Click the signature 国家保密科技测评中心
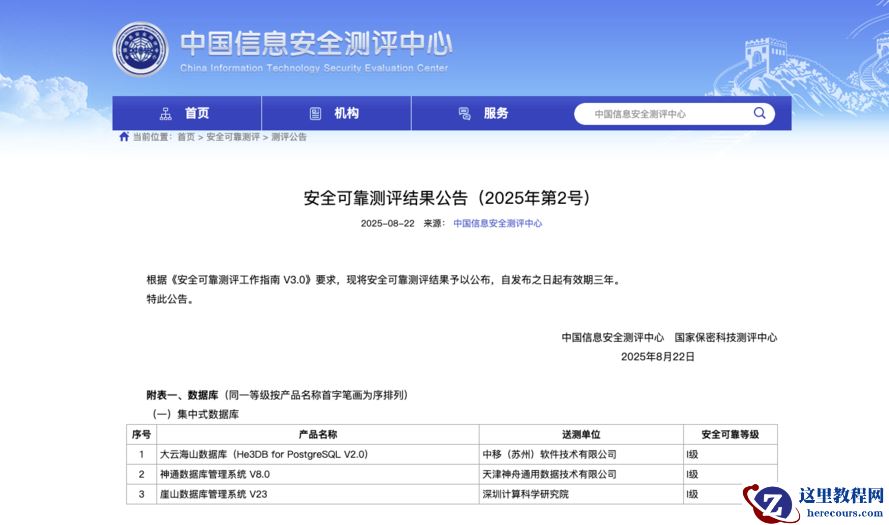The height and width of the screenshot is (525, 889). pyautogui.click(x=726, y=337)
